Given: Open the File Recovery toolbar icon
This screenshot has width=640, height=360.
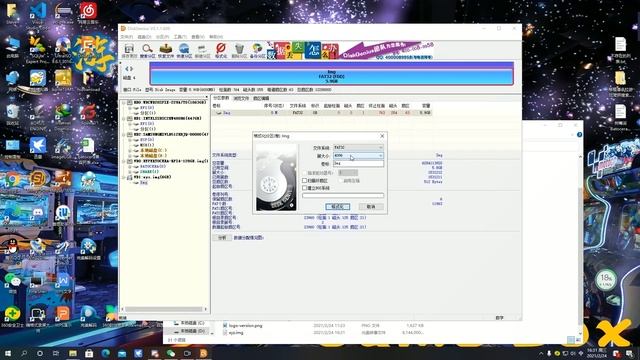Looking at the screenshot, I should tap(166, 50).
